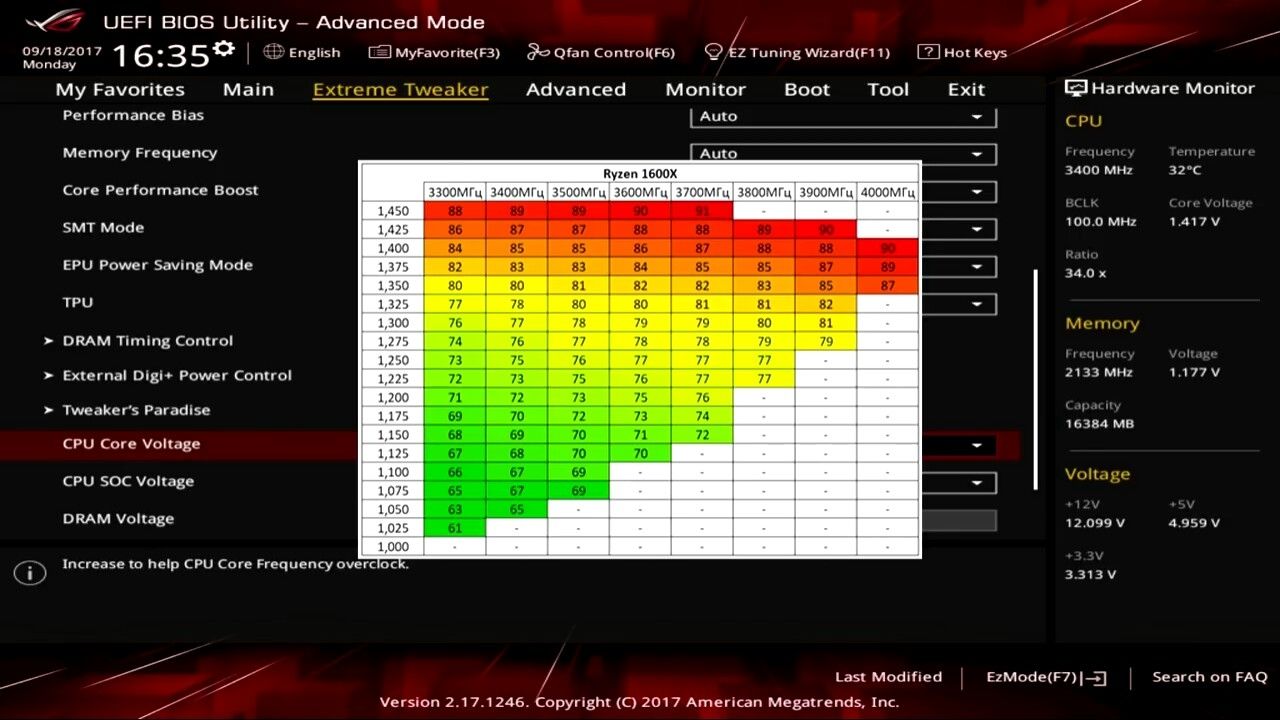Click the EZ Tuning Wizard bulb icon

coord(713,52)
